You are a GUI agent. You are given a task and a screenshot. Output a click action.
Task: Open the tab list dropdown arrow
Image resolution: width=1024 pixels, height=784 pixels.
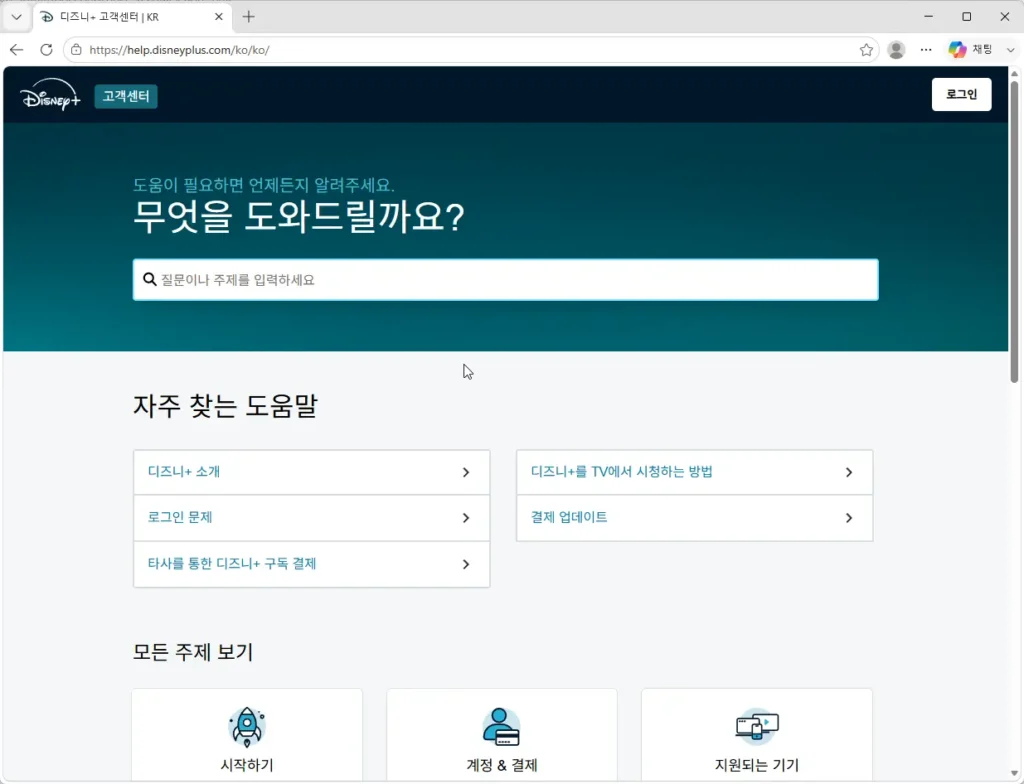pyautogui.click(x=16, y=17)
